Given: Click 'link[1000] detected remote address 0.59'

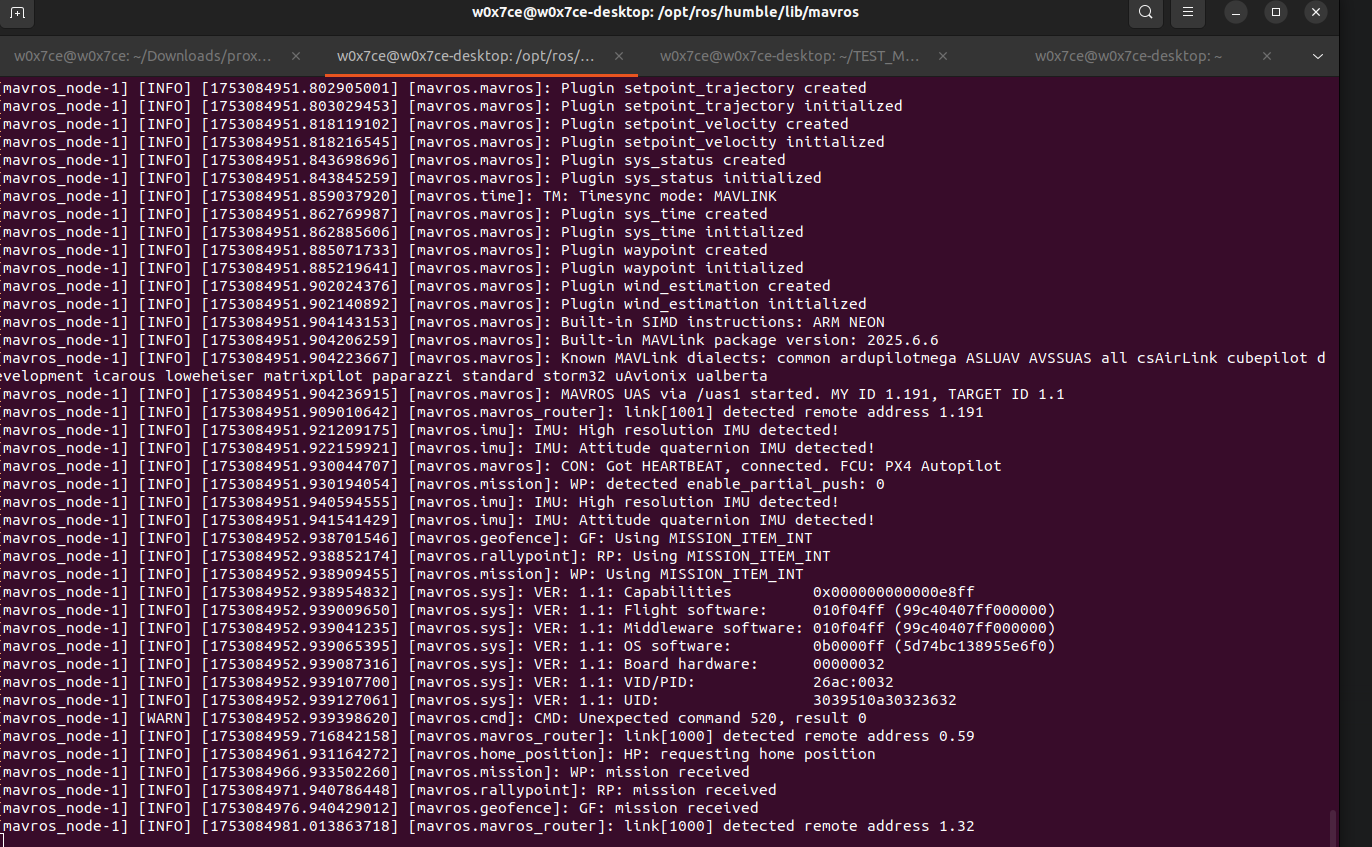Looking at the screenshot, I should [x=799, y=736].
